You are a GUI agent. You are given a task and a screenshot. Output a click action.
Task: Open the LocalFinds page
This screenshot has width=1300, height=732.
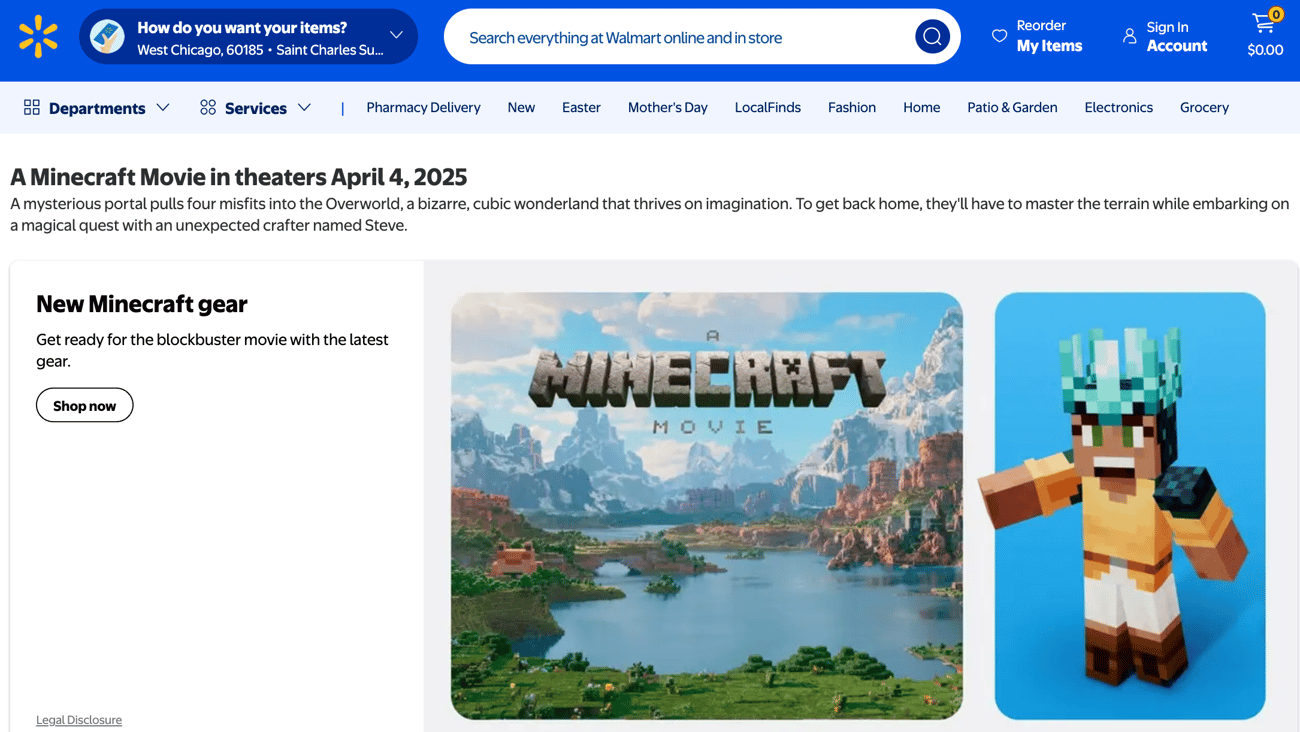(x=767, y=107)
